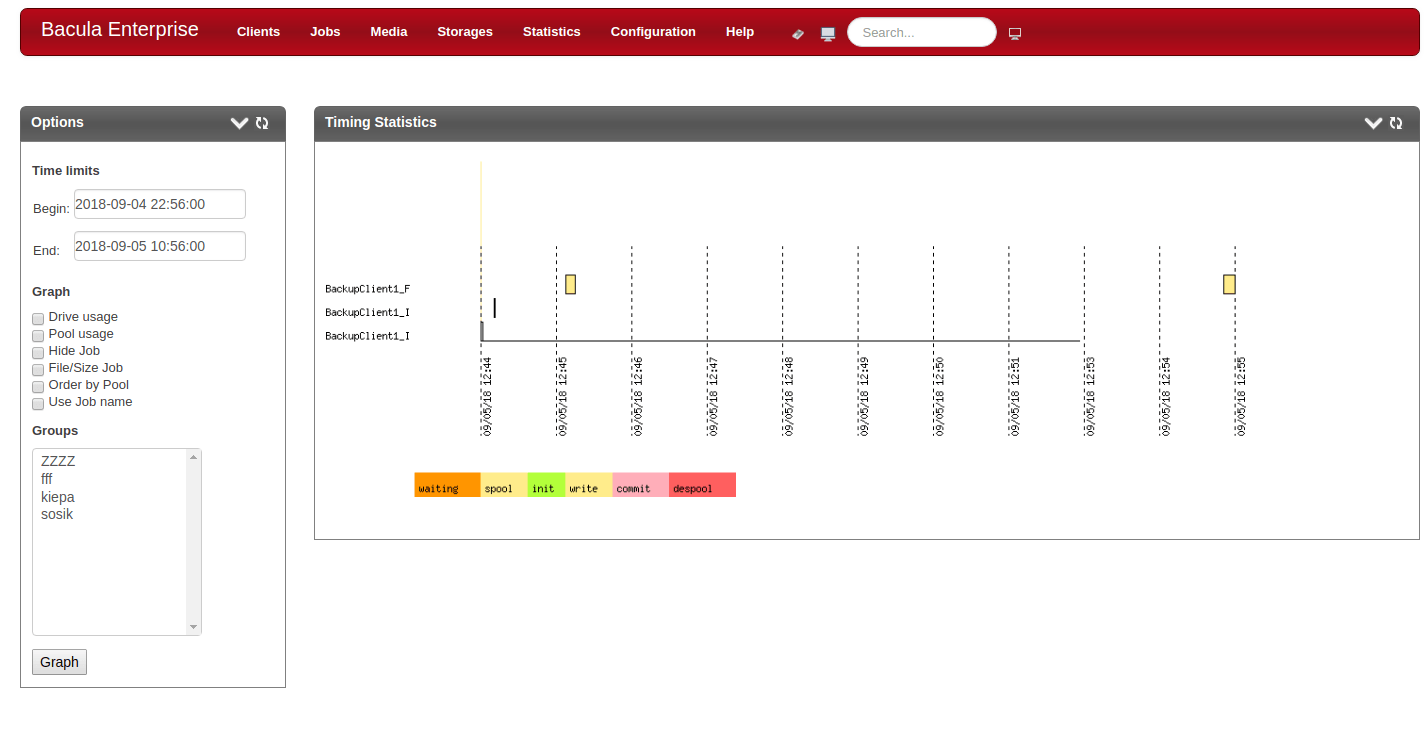1425x744 pixels.
Task: Open the Clients menu
Action: coord(258,32)
